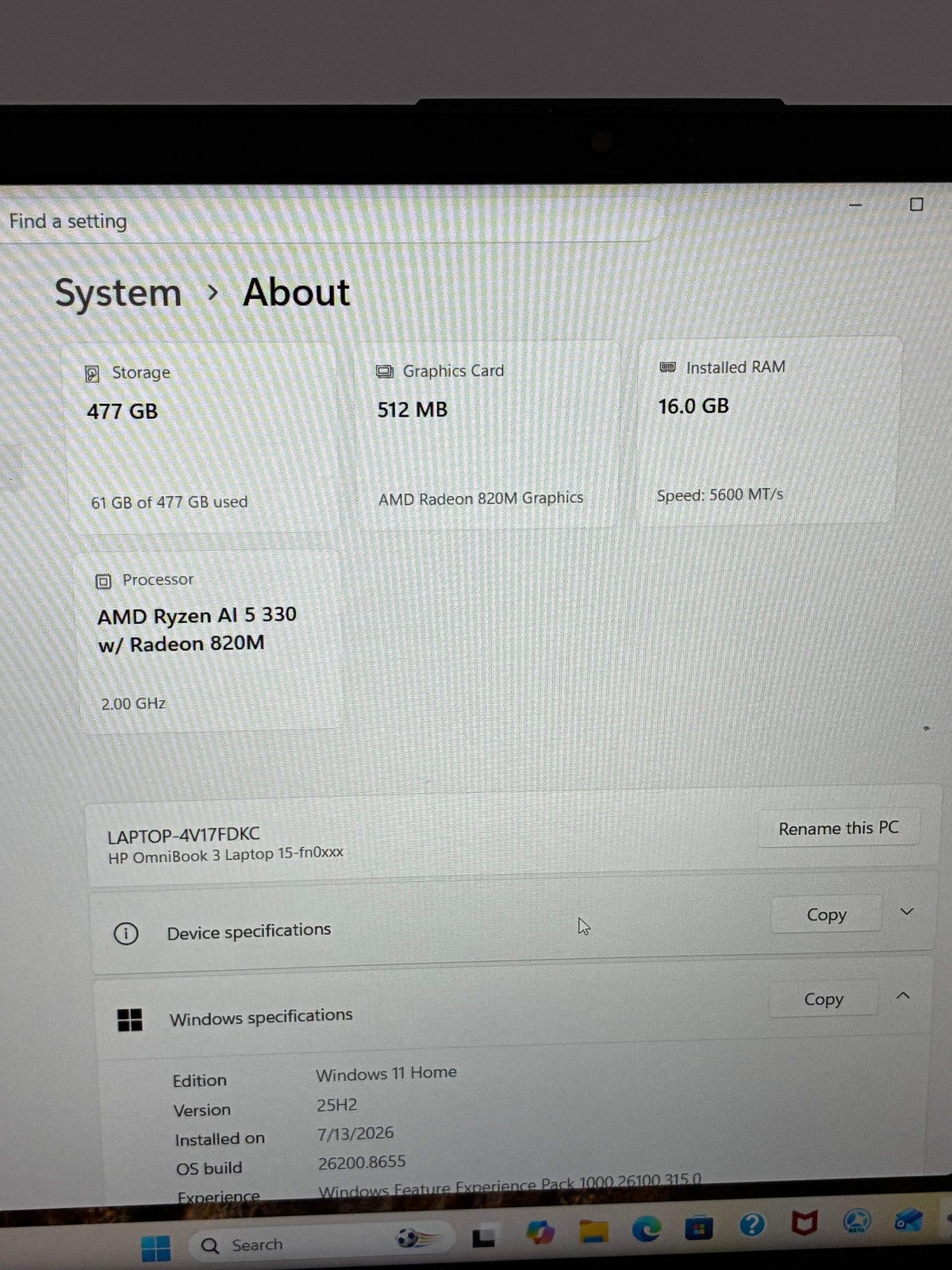952x1270 pixels.
Task: Open the Graphics Card 512 MB card
Action: pos(486,435)
